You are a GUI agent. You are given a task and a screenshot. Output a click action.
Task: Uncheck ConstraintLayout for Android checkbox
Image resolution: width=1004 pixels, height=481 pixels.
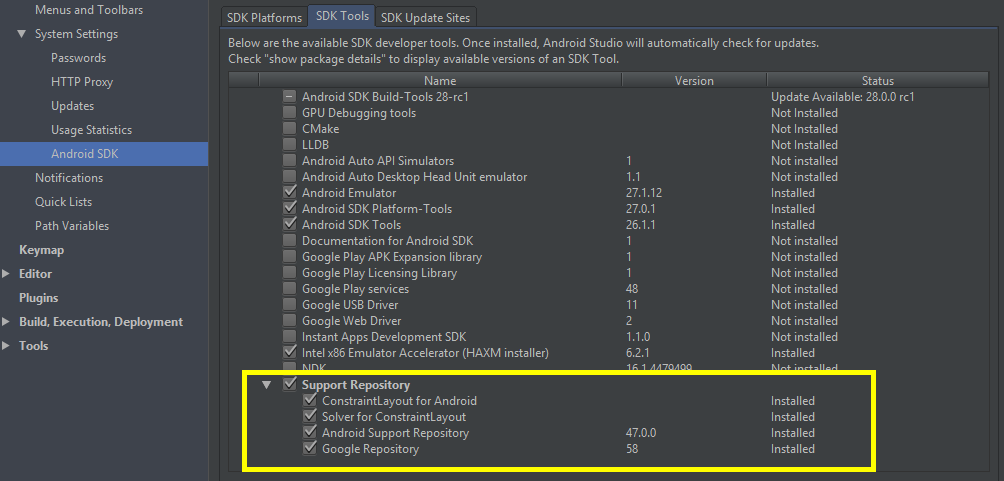[x=311, y=400]
